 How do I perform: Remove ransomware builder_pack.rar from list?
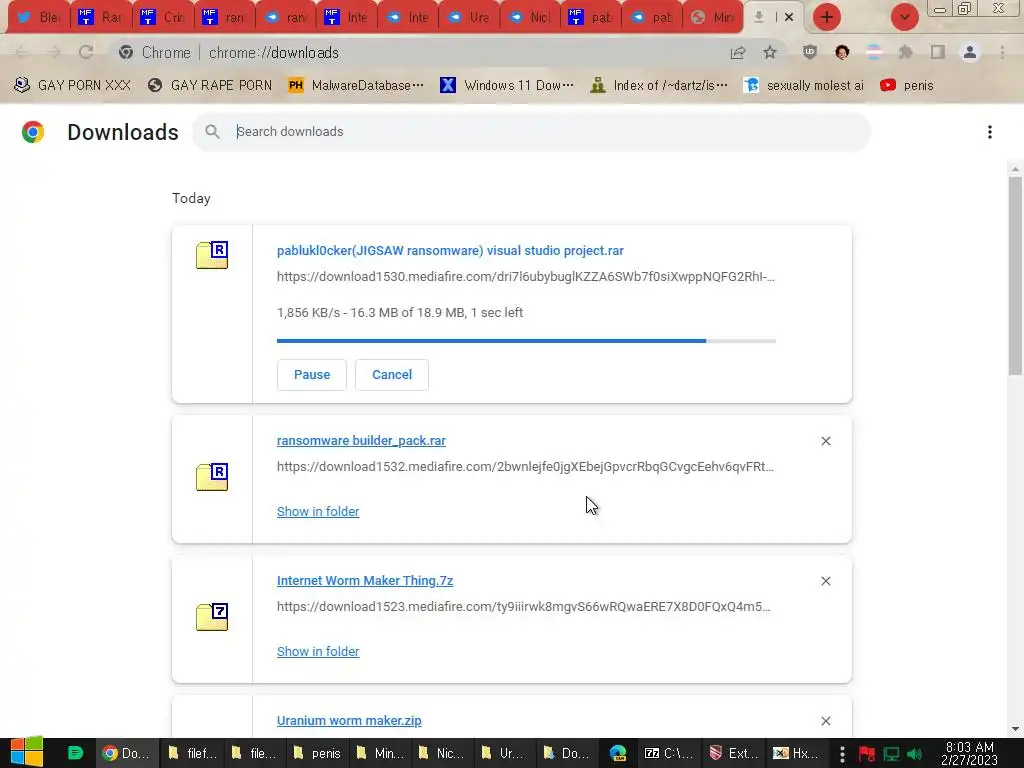(x=825, y=441)
